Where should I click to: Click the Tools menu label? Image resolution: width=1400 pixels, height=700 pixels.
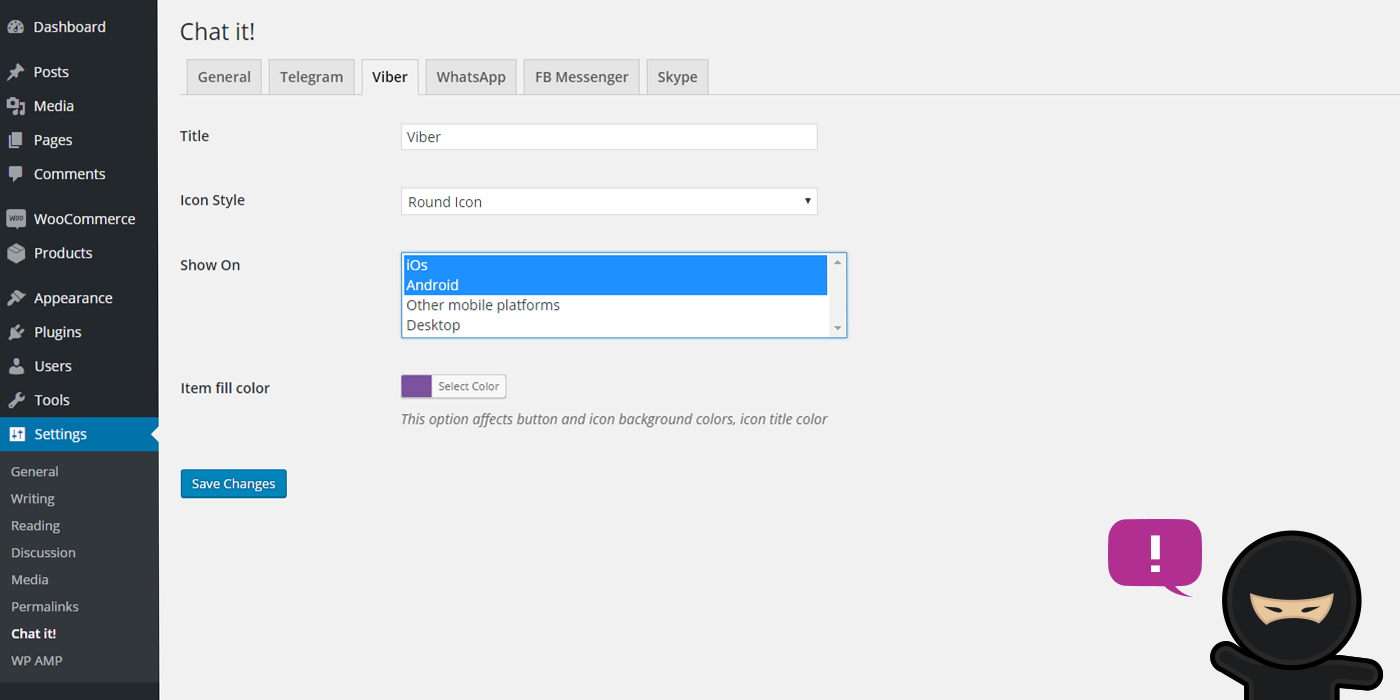pyautogui.click(x=52, y=400)
